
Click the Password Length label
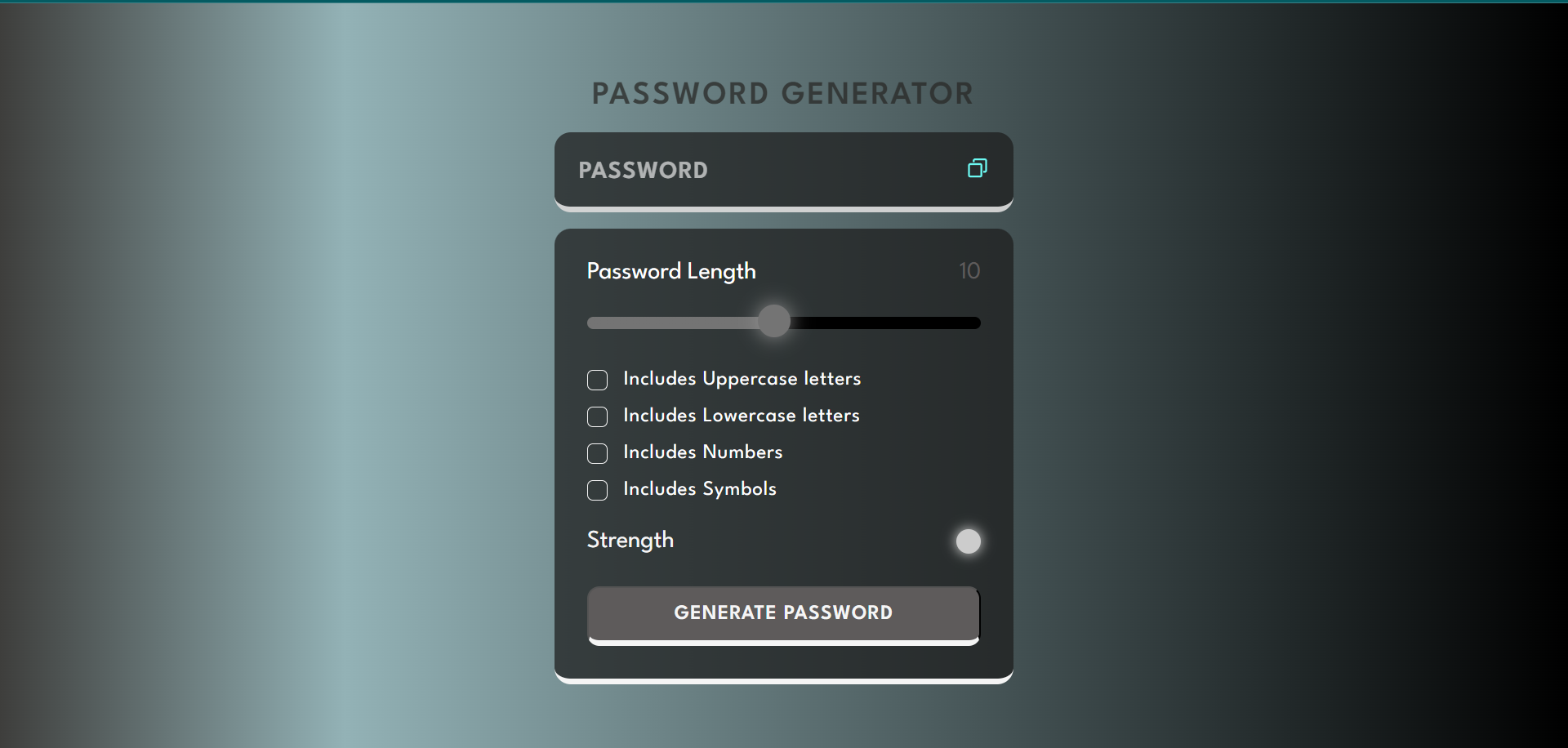pyautogui.click(x=671, y=271)
